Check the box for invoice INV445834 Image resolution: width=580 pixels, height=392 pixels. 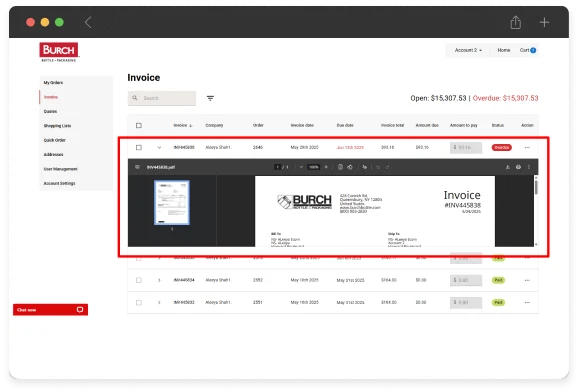click(x=139, y=280)
